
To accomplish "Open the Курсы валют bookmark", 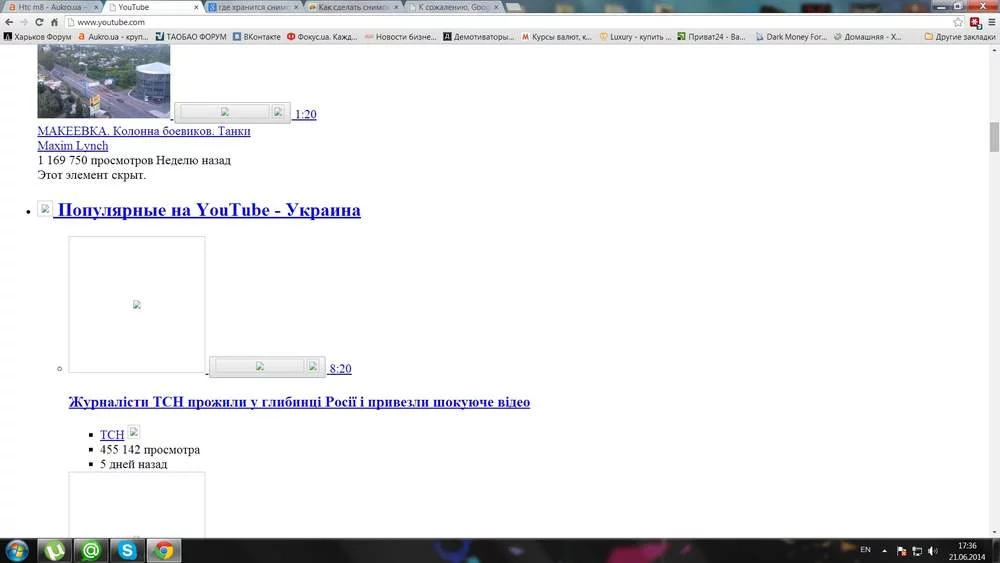I will 557,37.
